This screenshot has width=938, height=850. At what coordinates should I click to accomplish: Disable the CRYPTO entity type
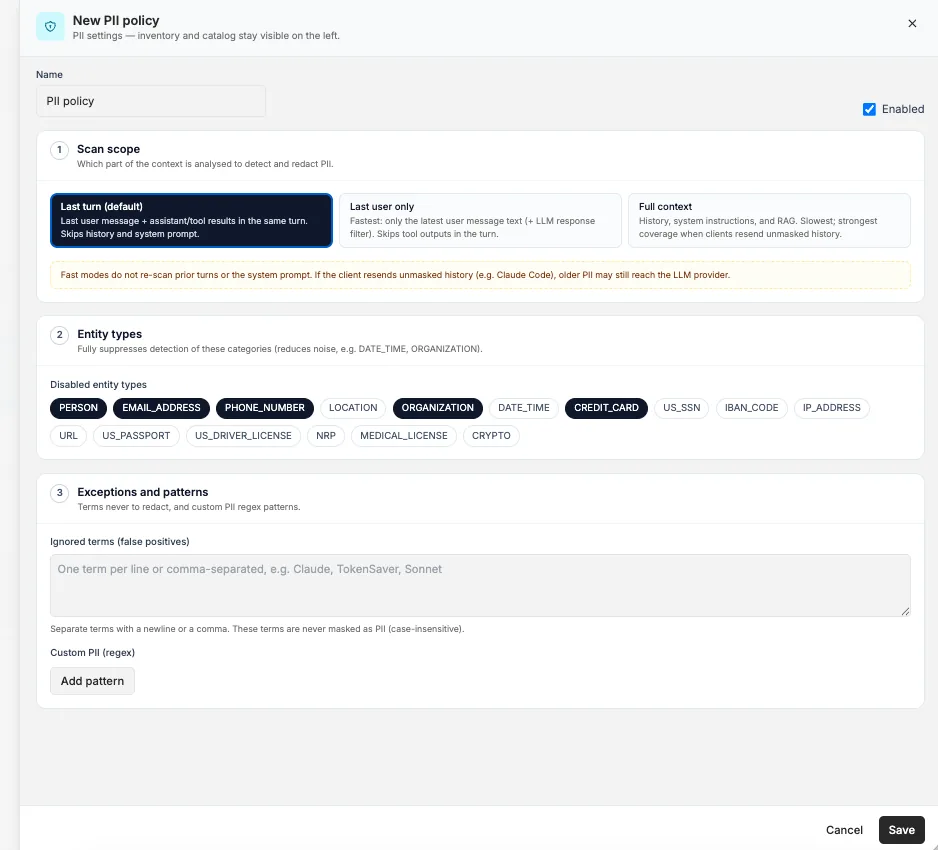coord(491,436)
